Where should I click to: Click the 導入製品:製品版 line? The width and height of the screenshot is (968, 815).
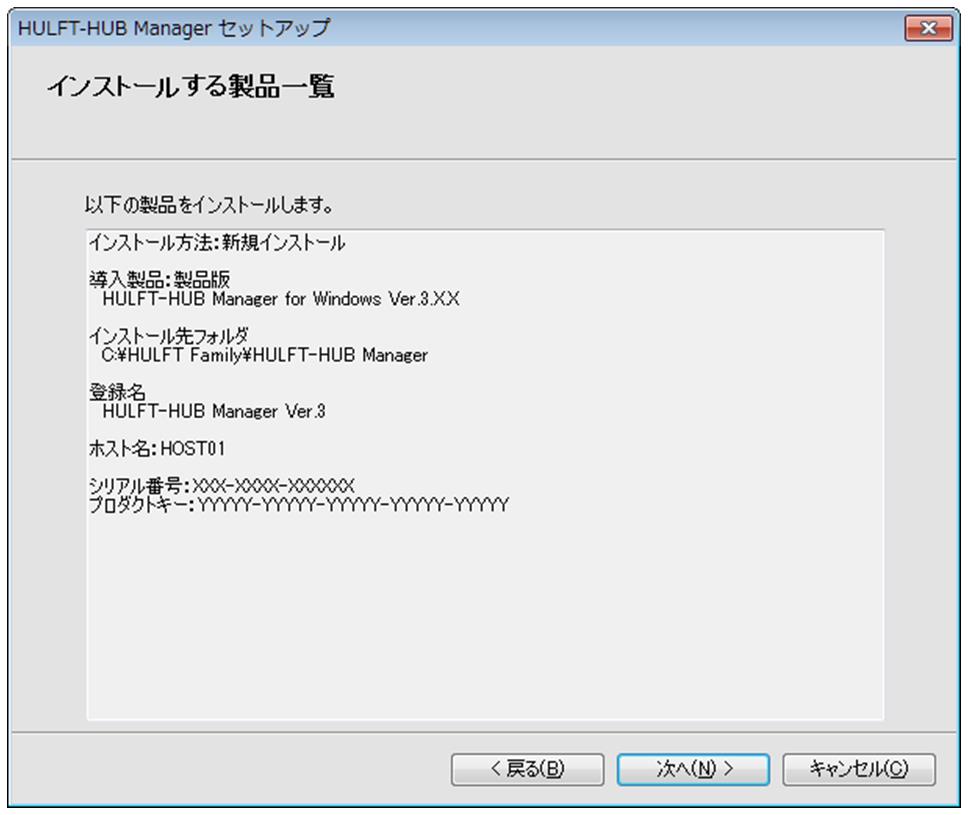(x=159, y=280)
